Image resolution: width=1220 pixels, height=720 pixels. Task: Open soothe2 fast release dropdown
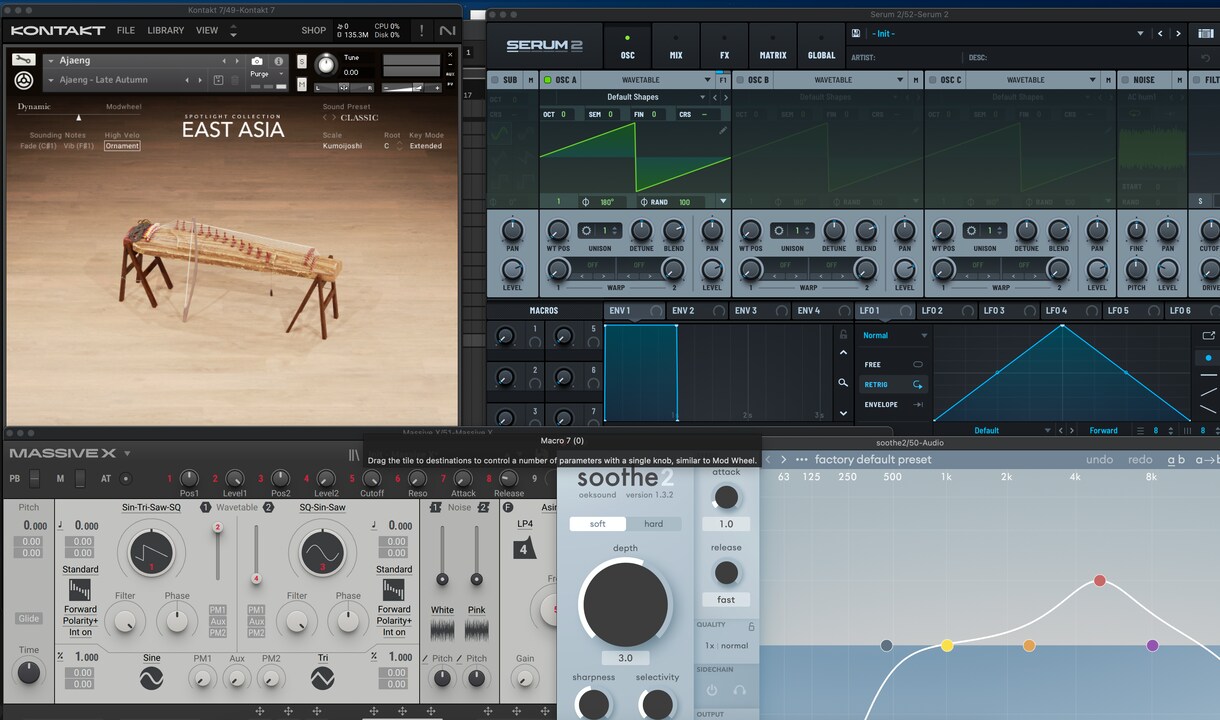[726, 600]
